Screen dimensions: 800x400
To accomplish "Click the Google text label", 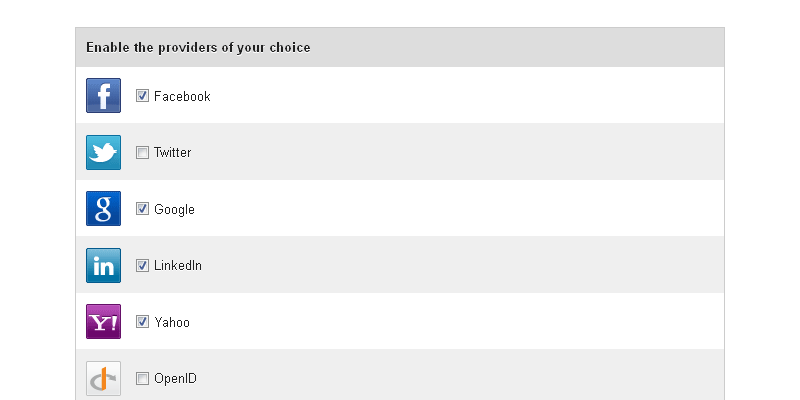I will (x=174, y=210).
